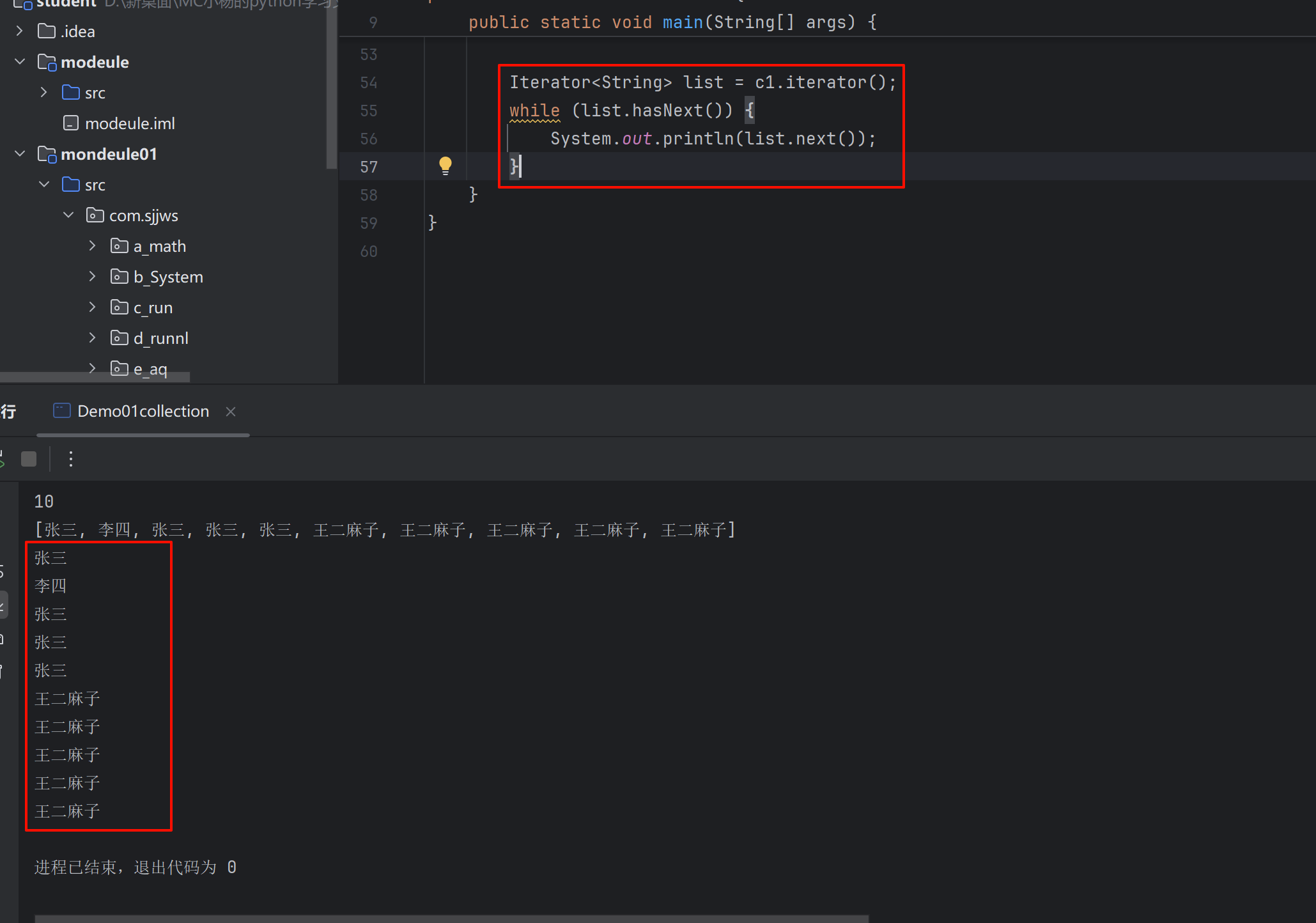
Task: Collapse the com.sjjws package
Action: pyautogui.click(x=68, y=215)
